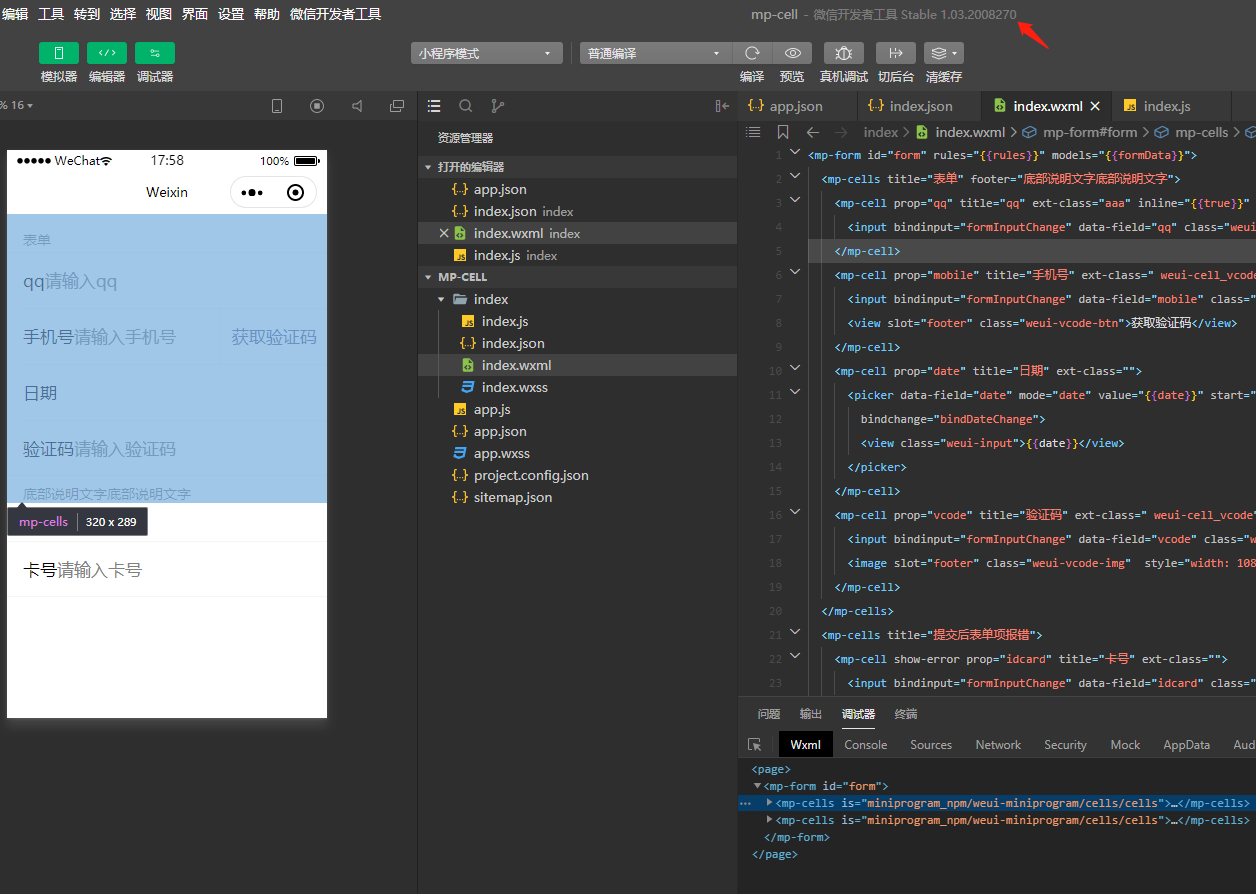The image size is (1256, 894).
Task: Click the 获取验证码 button in simulator
Action: point(274,337)
